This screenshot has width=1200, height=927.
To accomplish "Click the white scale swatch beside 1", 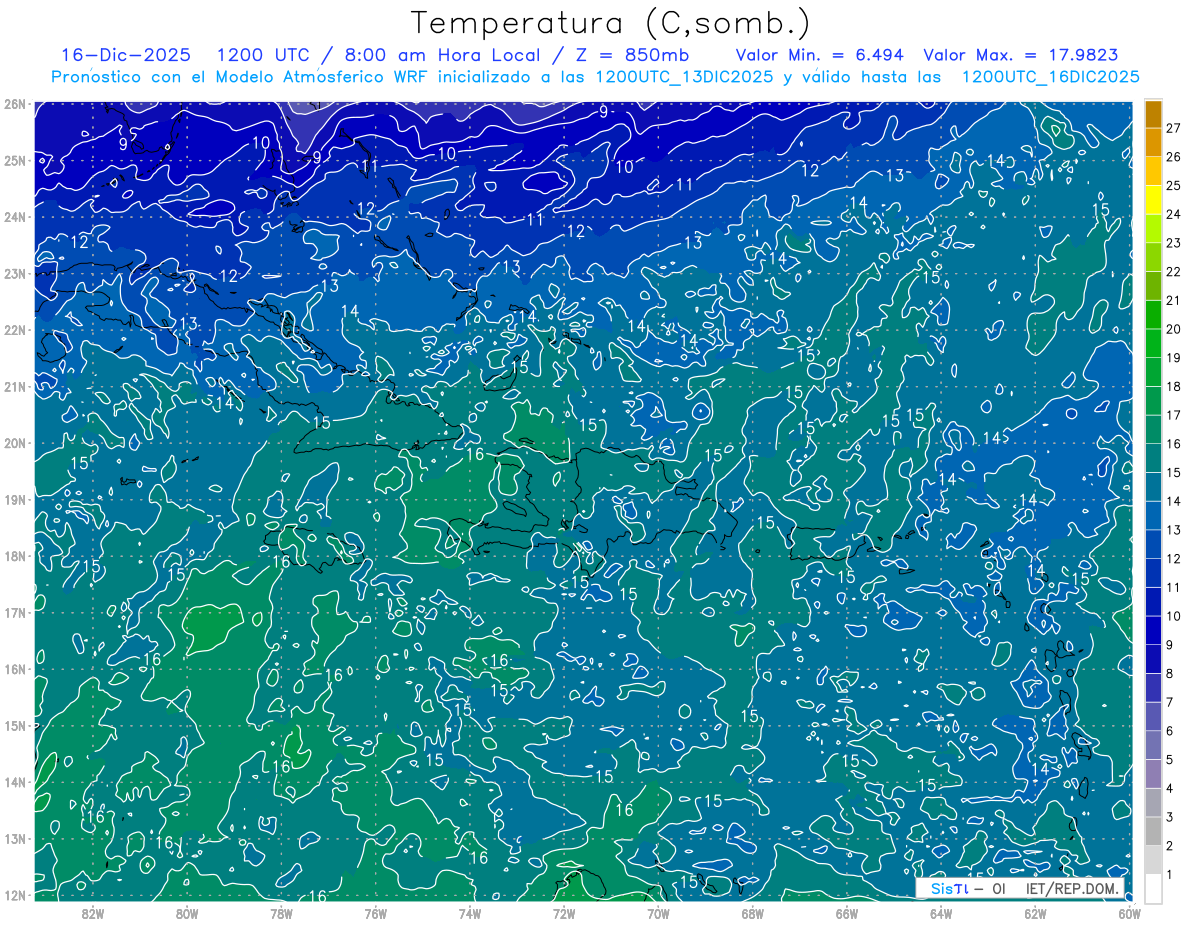I will point(1153,888).
